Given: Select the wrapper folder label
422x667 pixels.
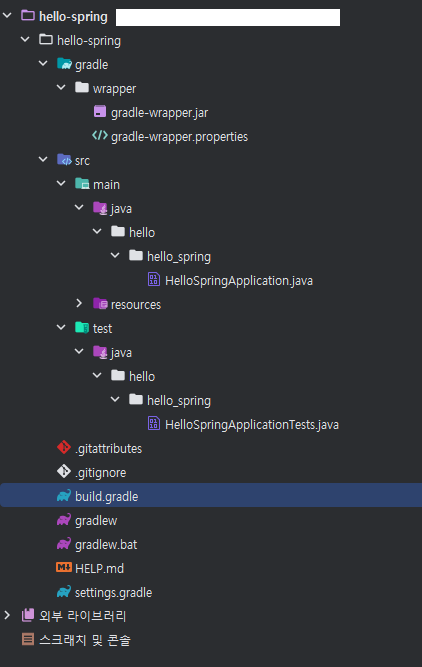Looking at the screenshot, I should click(114, 89).
